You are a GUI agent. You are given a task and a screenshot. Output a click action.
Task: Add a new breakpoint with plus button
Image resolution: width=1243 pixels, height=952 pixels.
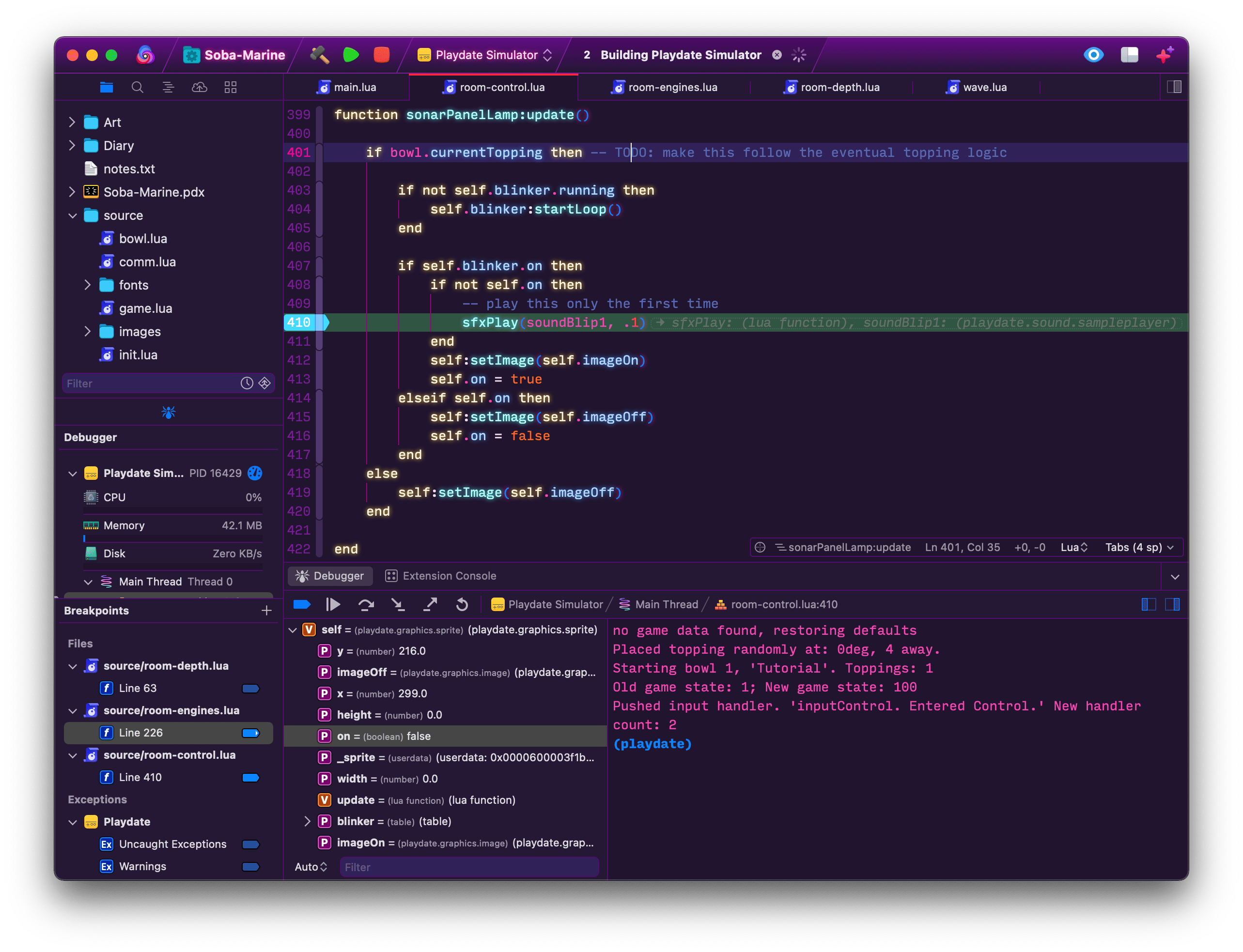pyautogui.click(x=266, y=610)
